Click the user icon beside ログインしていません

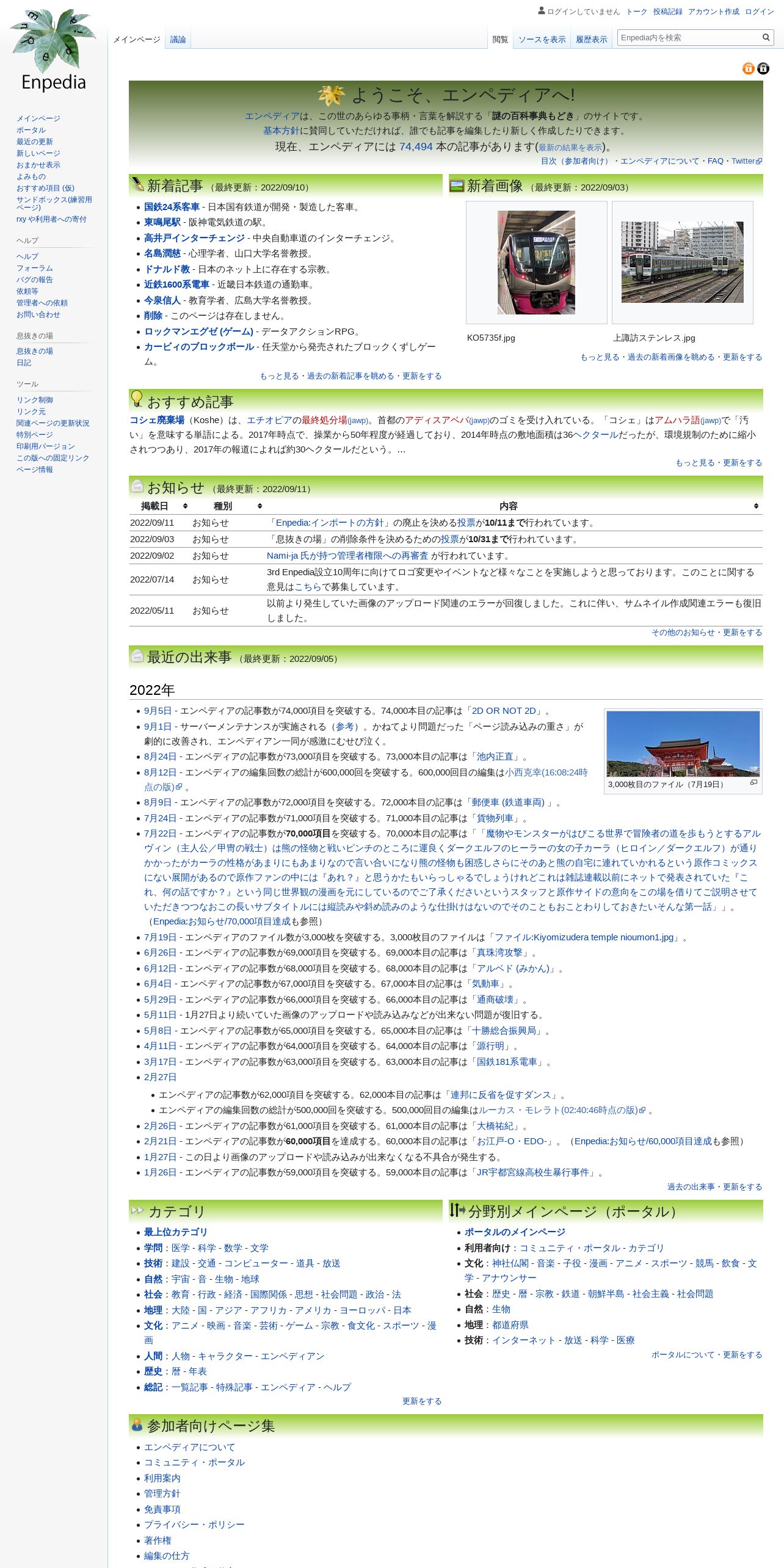(542, 11)
